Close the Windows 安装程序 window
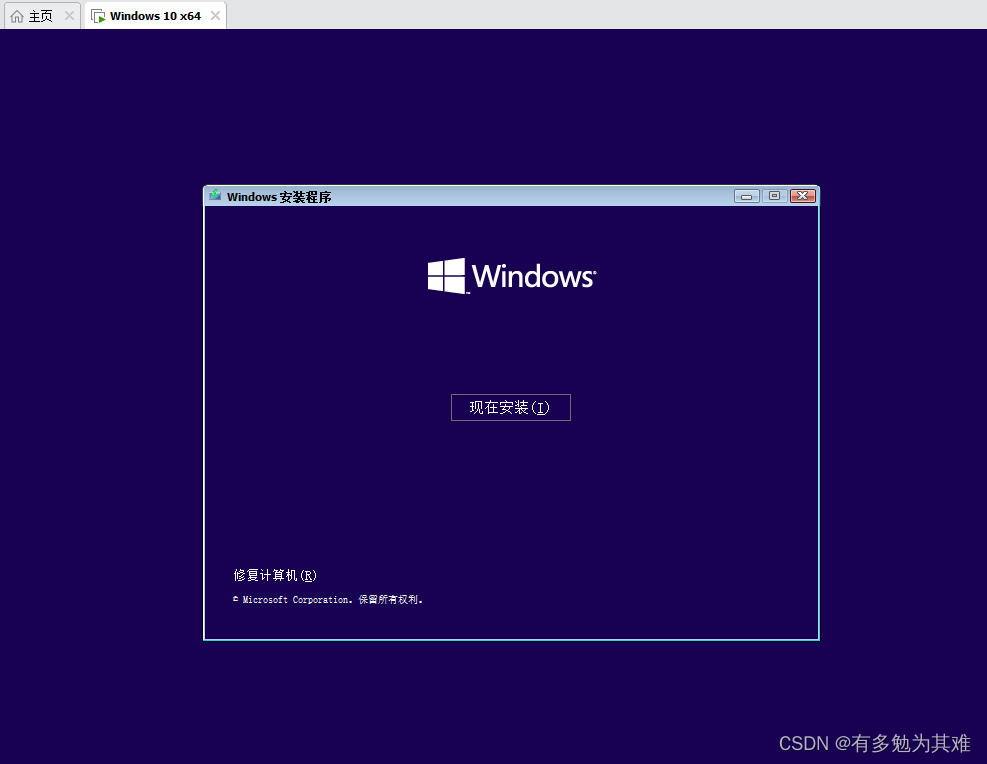987x764 pixels. tap(803, 196)
